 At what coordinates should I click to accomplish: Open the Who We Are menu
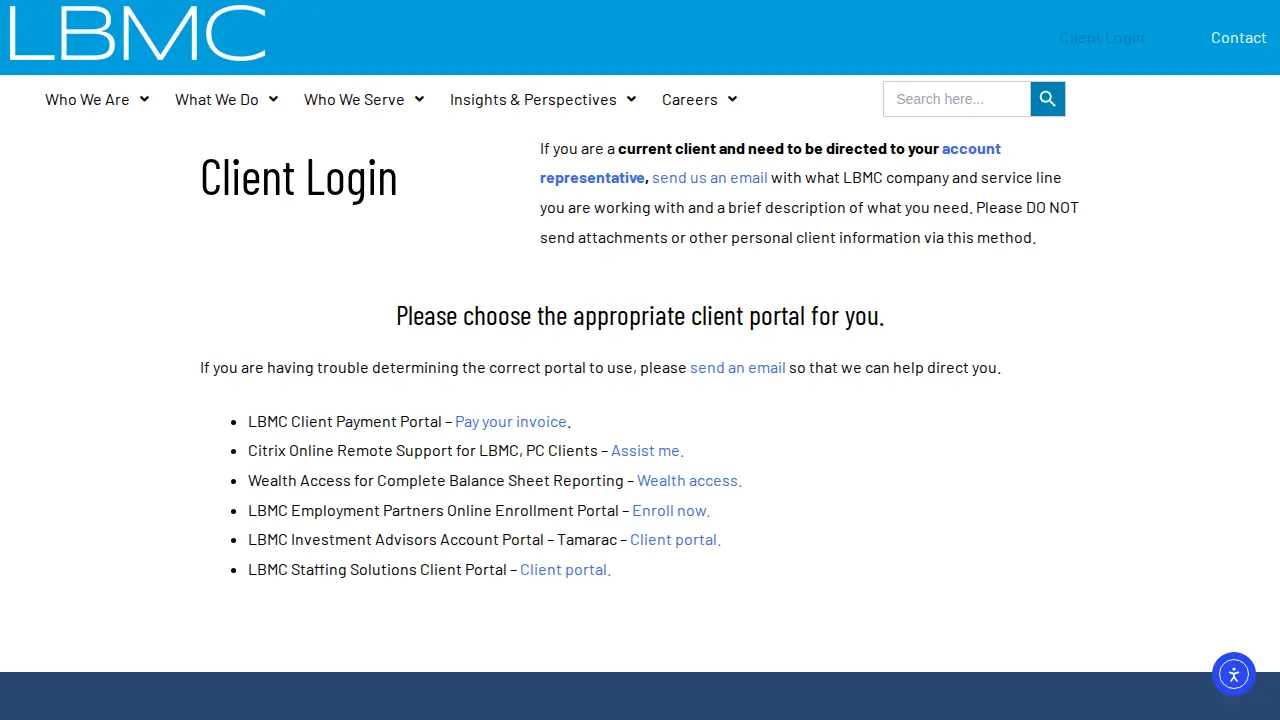tap(87, 100)
